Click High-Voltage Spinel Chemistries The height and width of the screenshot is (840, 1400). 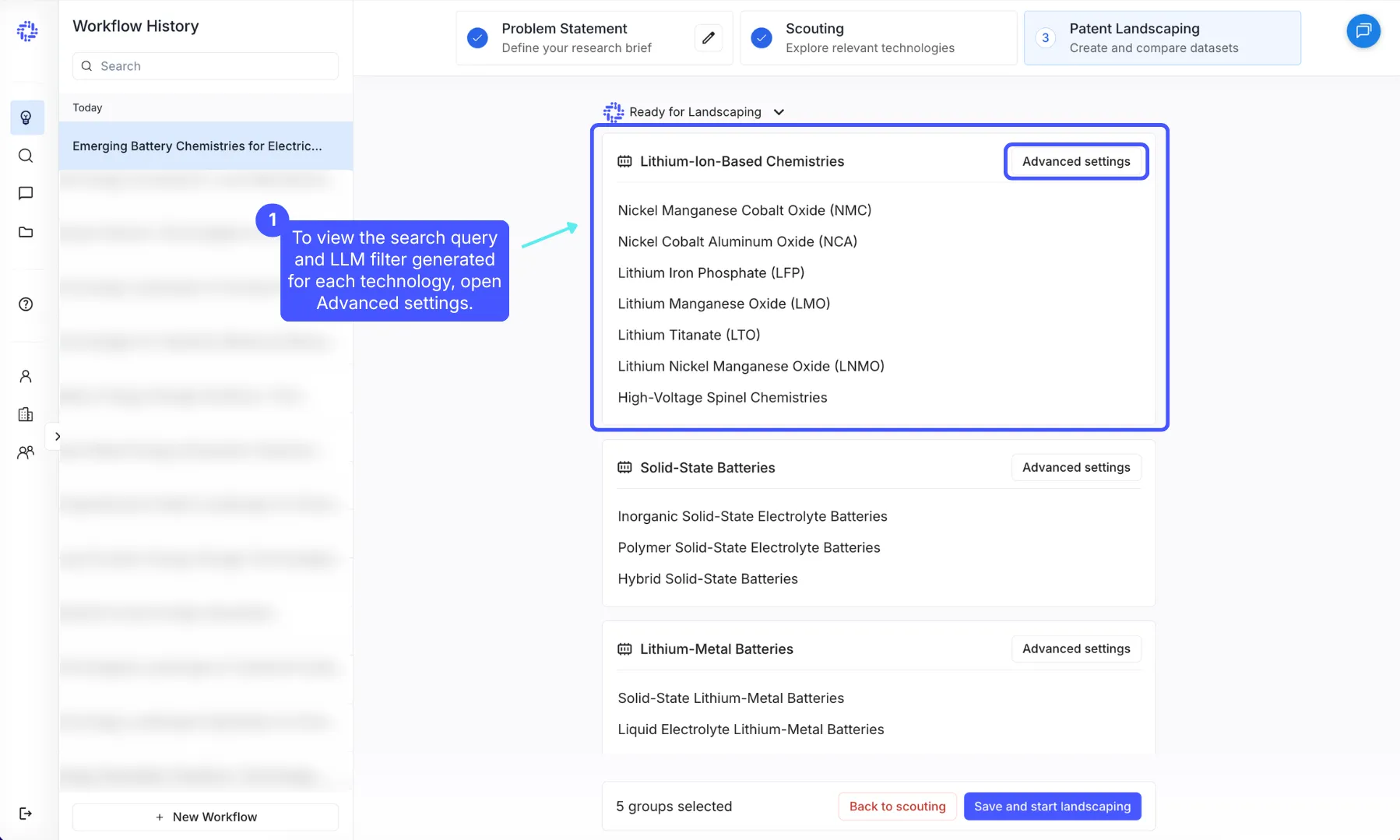[723, 398]
